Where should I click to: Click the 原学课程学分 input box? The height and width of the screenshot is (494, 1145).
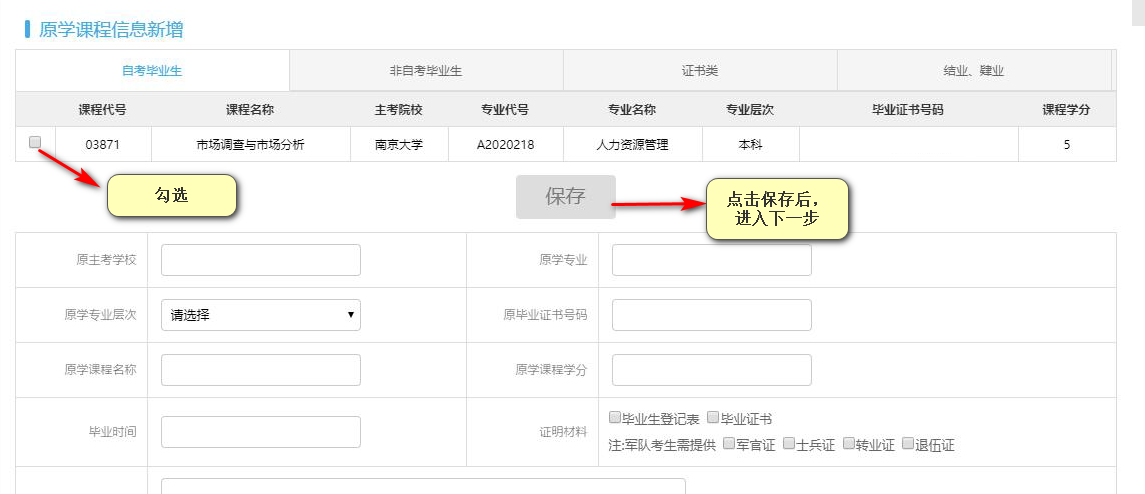point(711,370)
